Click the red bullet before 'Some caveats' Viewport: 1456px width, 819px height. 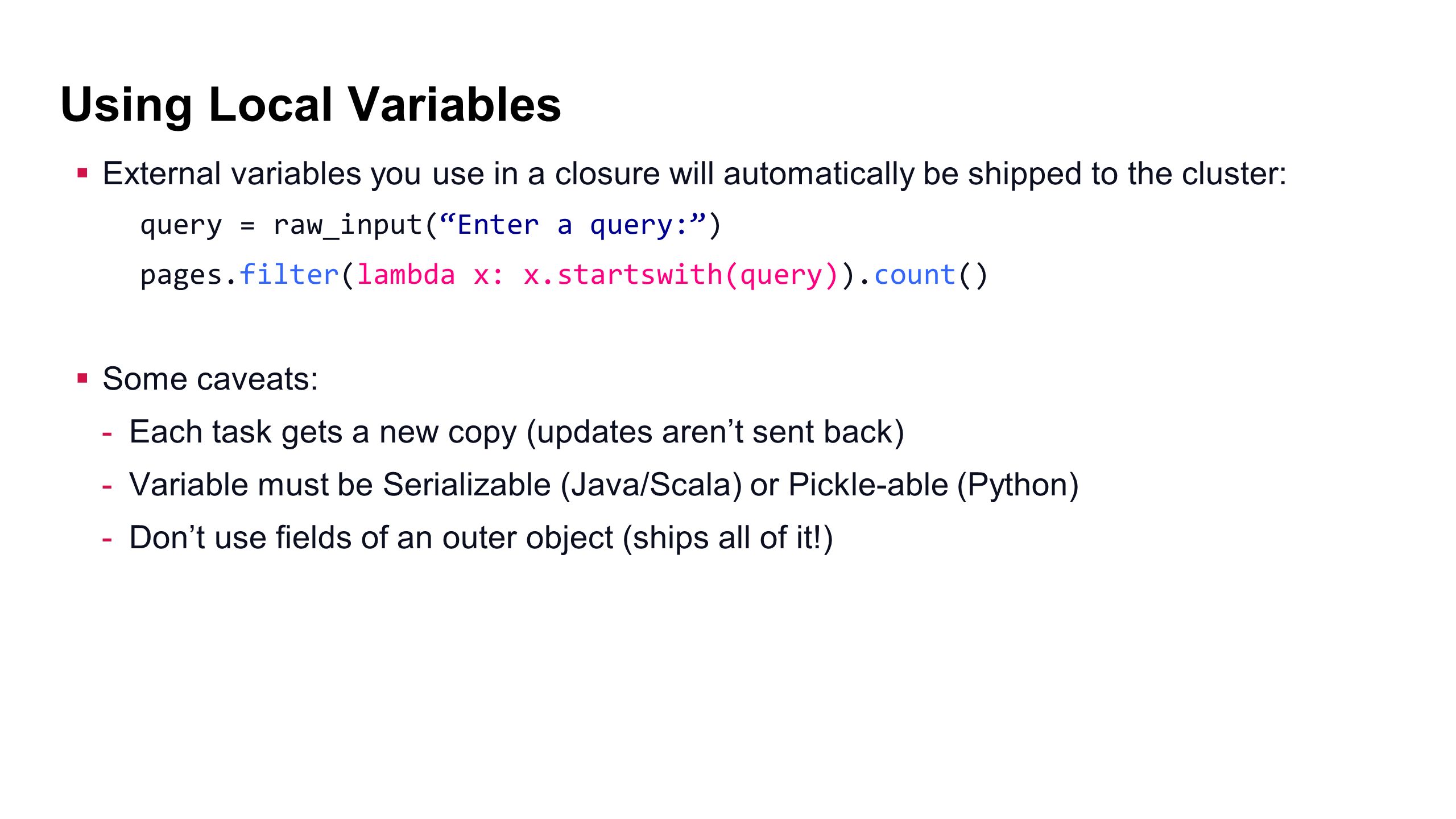(x=82, y=378)
